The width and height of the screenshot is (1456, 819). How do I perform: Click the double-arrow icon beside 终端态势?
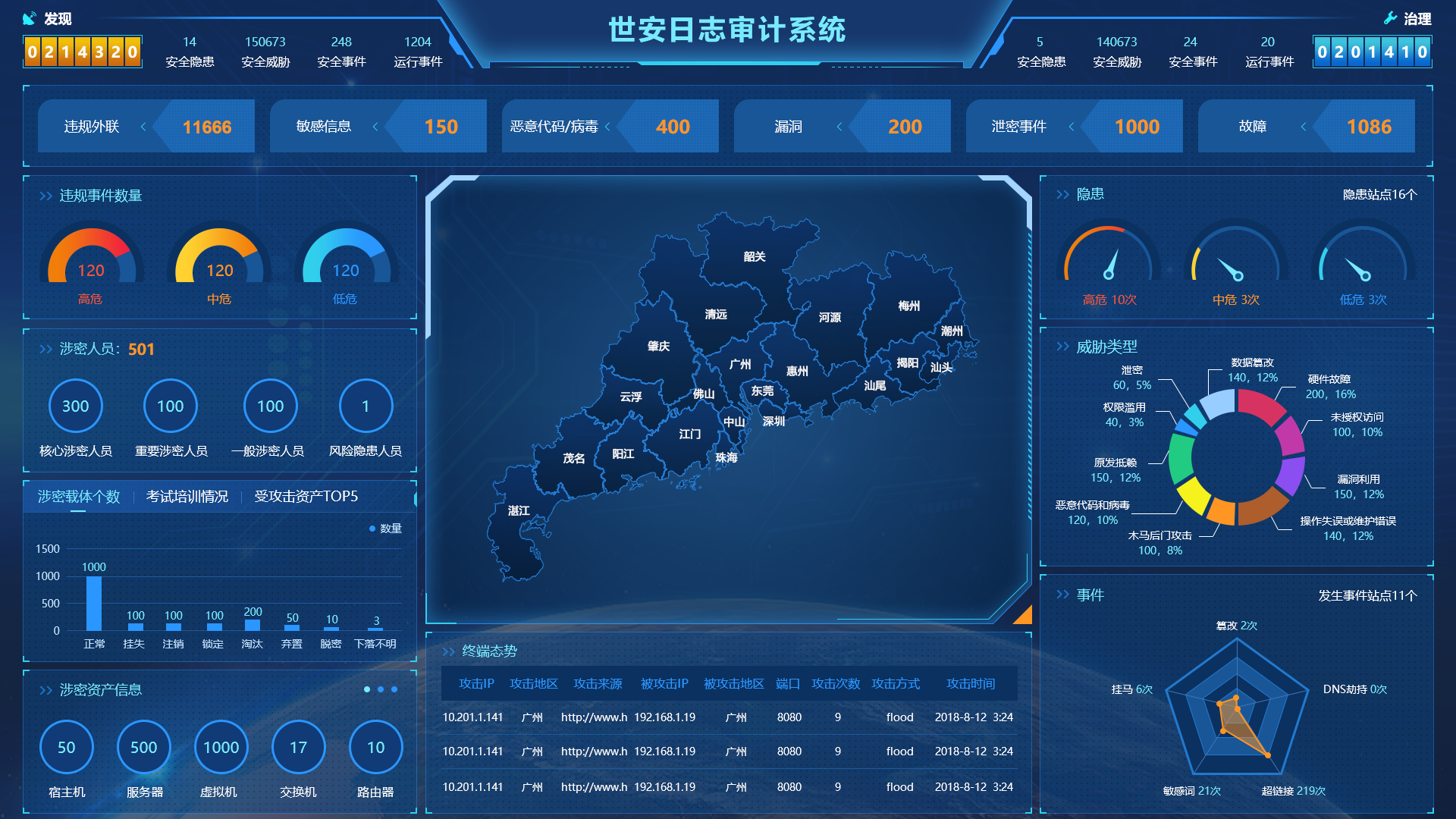coord(448,651)
